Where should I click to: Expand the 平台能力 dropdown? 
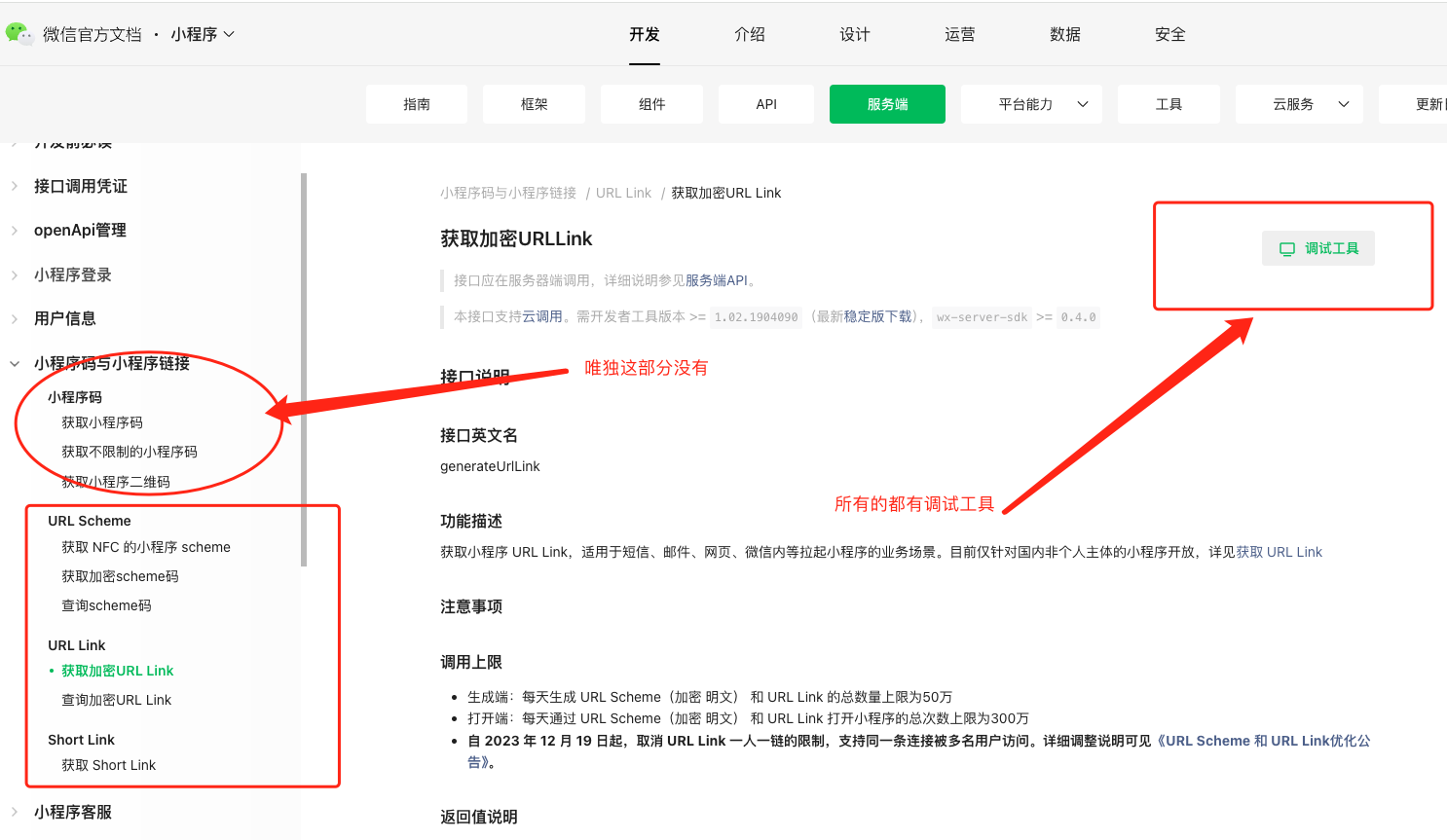pos(1031,104)
